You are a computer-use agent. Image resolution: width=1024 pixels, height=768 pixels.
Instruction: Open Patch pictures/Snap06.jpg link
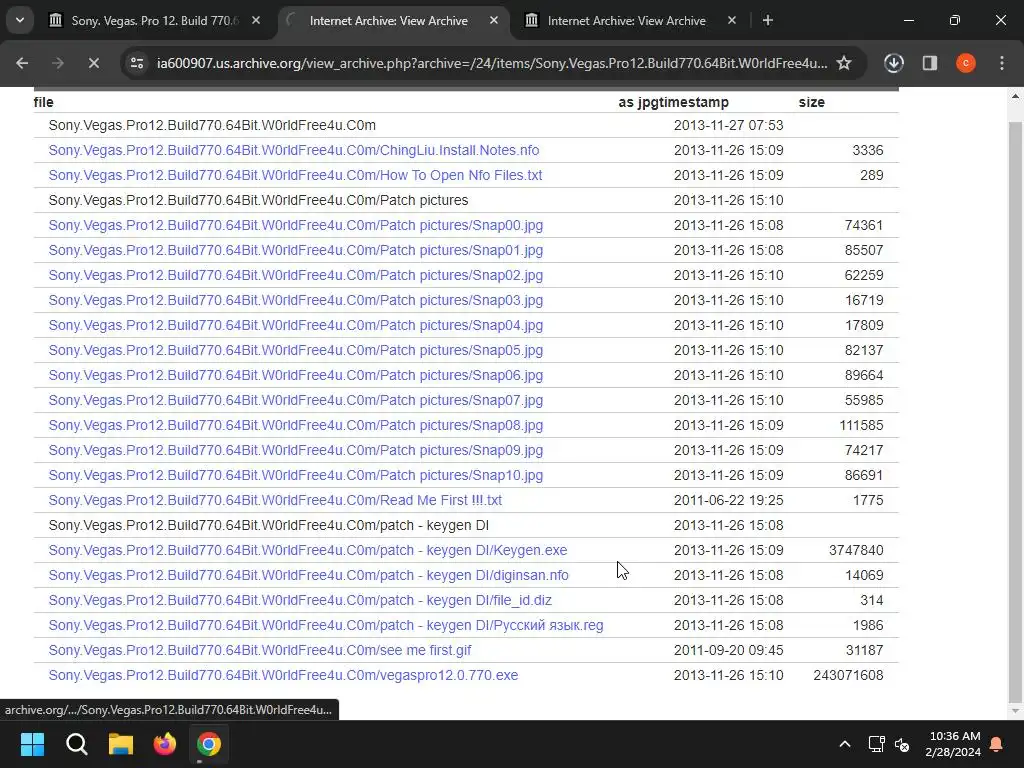pos(296,376)
